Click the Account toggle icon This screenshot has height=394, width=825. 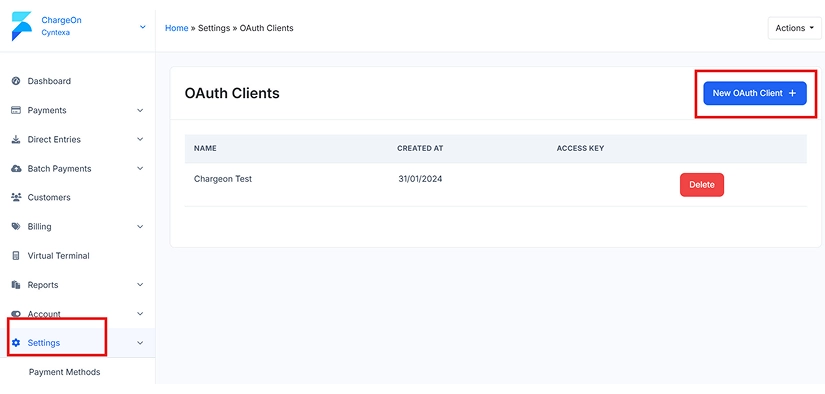pyautogui.click(x=16, y=314)
